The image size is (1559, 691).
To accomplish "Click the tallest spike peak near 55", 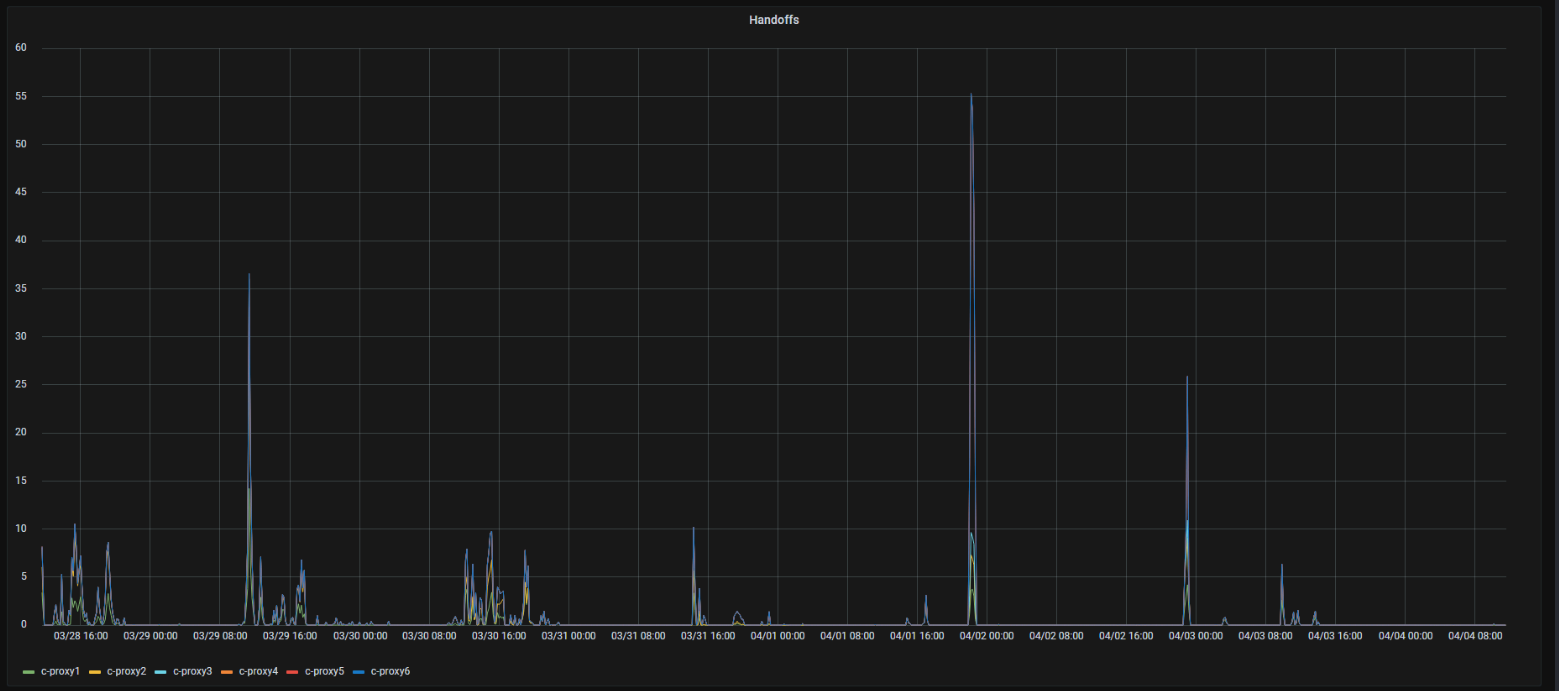I will point(971,95).
